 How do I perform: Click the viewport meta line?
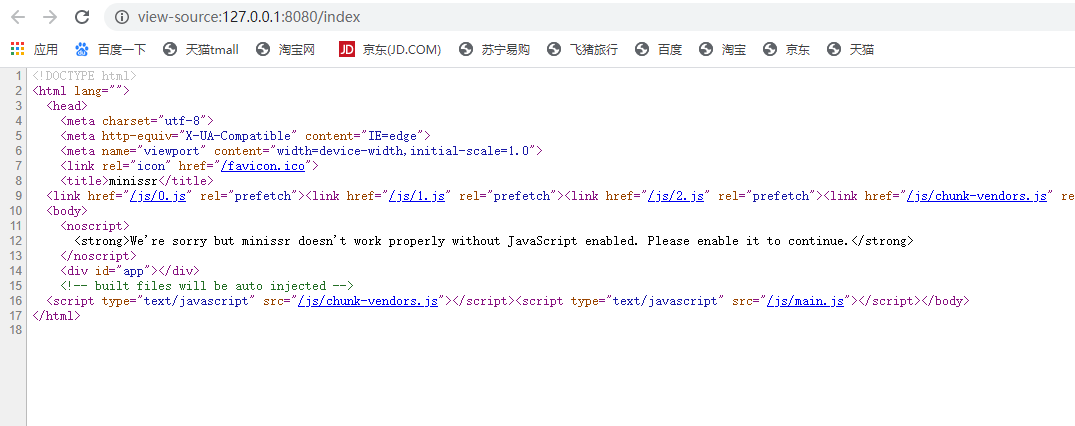coord(302,151)
